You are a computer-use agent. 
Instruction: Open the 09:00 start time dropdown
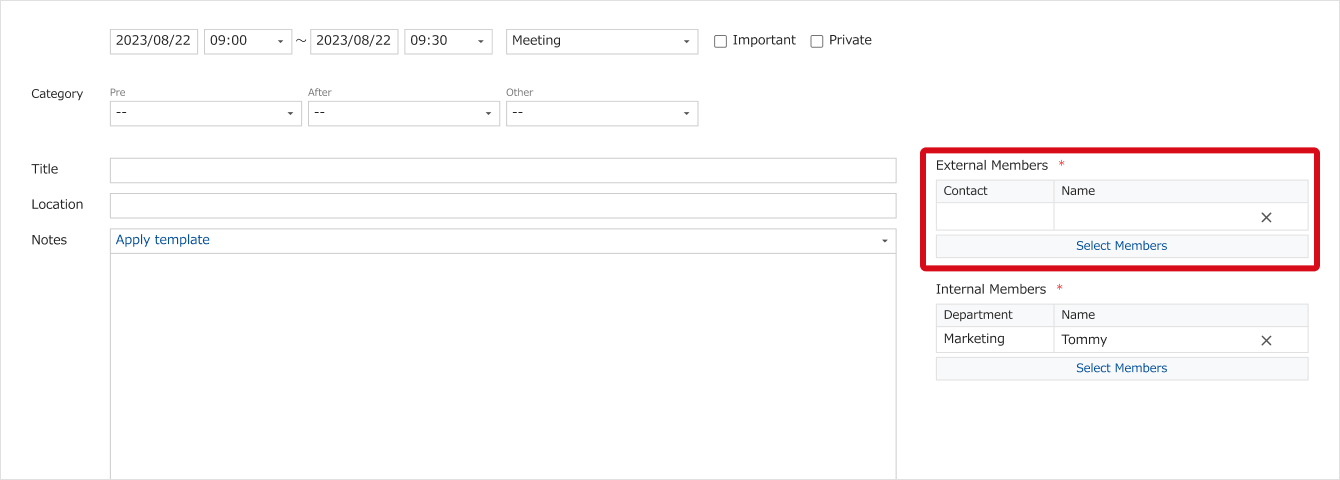pos(248,41)
